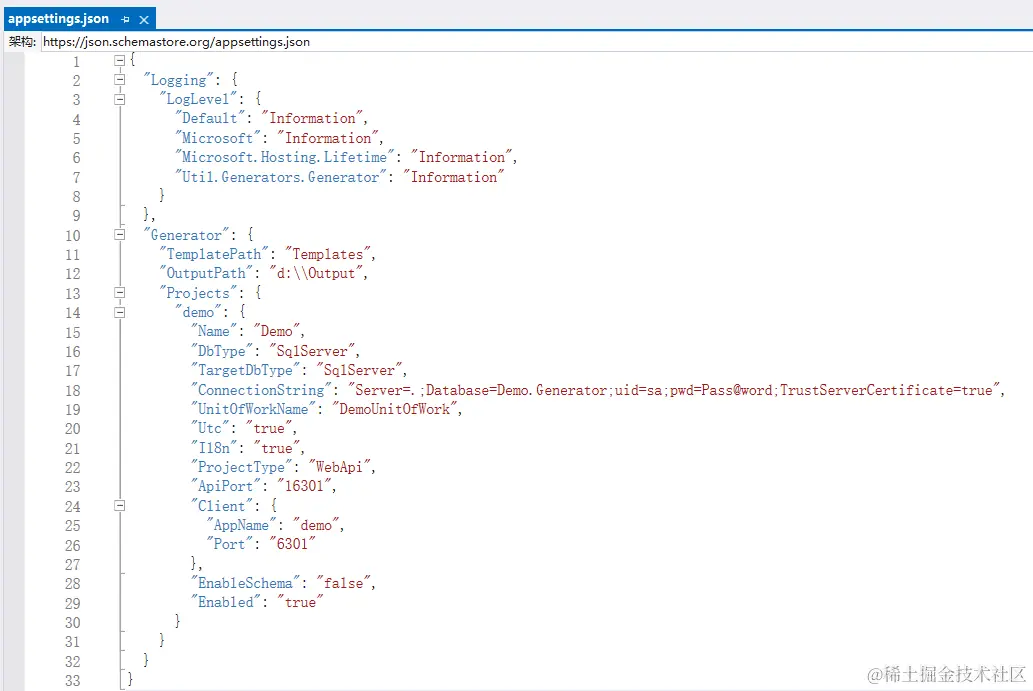Click the "false" value on line 28
This screenshot has height=691, width=1033.
(343, 583)
